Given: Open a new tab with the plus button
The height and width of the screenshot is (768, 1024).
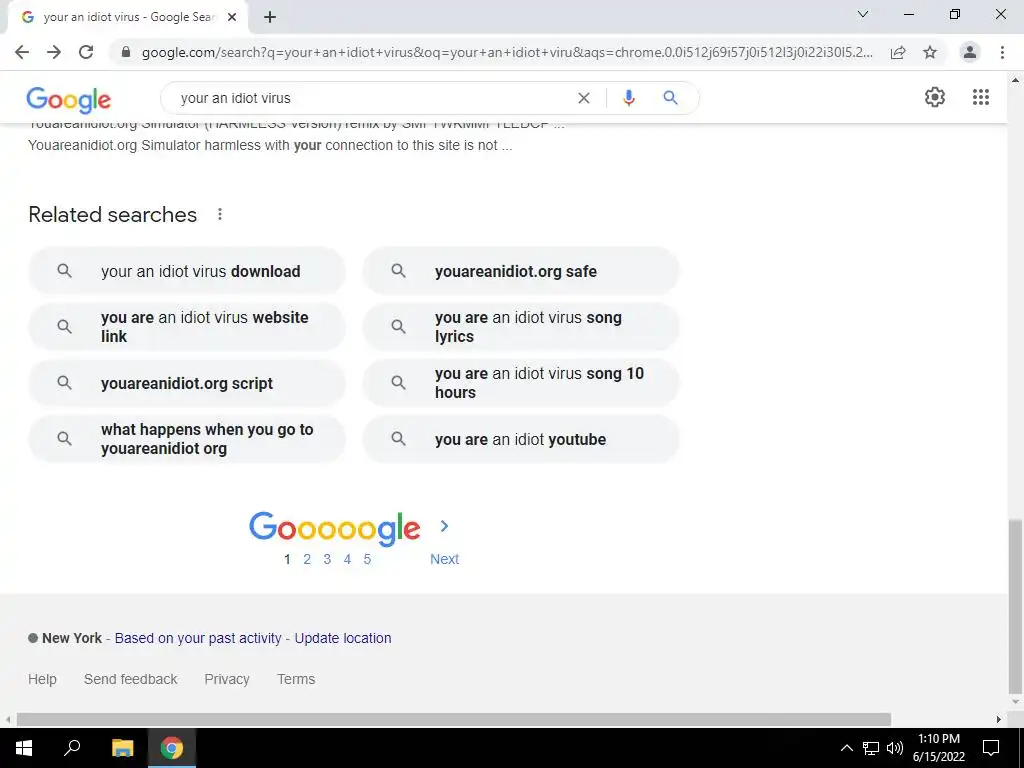Looking at the screenshot, I should (x=270, y=17).
